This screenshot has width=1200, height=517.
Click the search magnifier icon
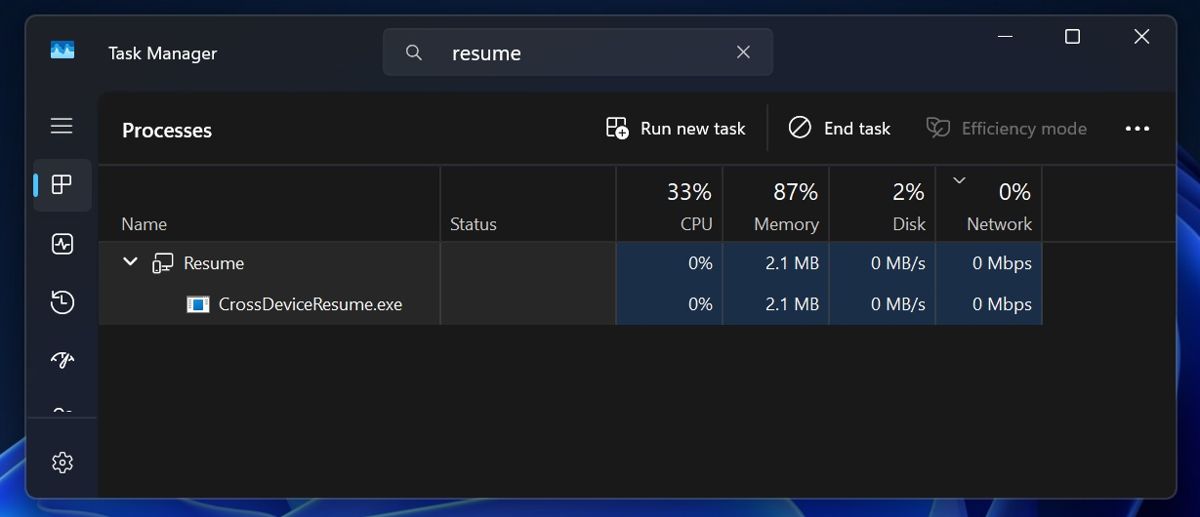(414, 52)
